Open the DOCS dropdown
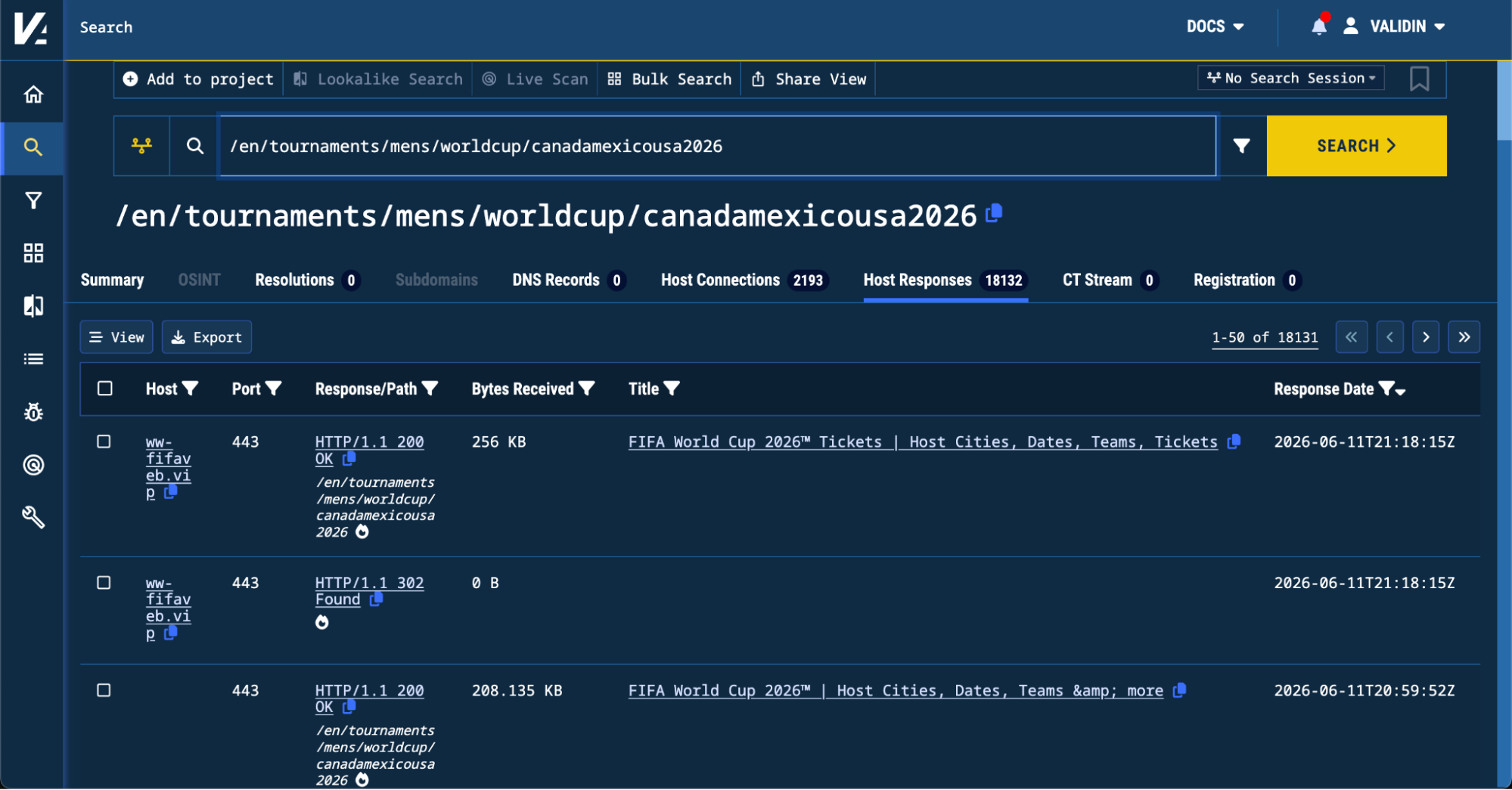 coord(1215,26)
